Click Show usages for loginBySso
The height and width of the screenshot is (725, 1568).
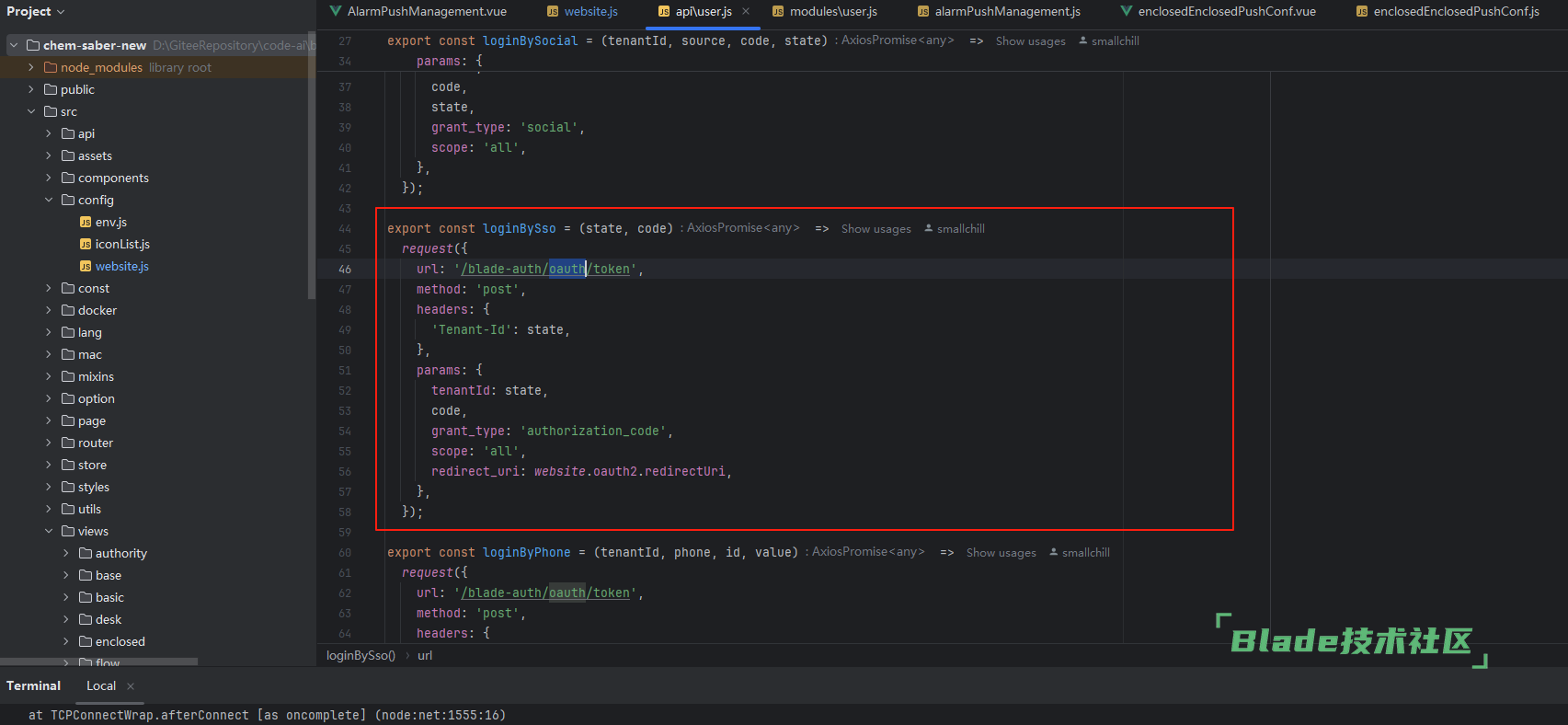(x=876, y=229)
